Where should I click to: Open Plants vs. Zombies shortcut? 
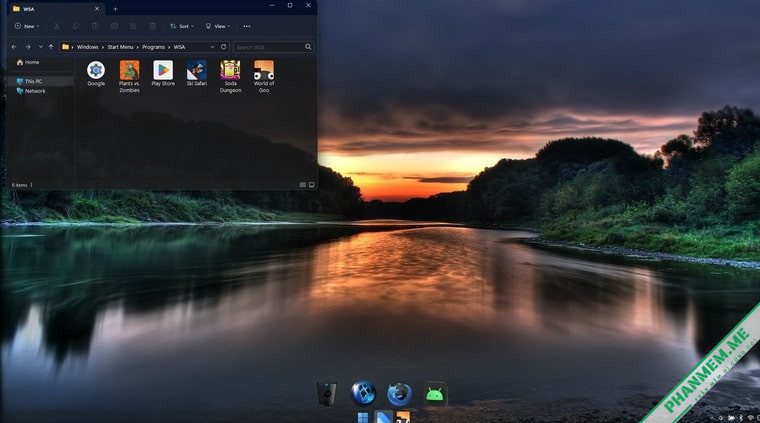(129, 76)
